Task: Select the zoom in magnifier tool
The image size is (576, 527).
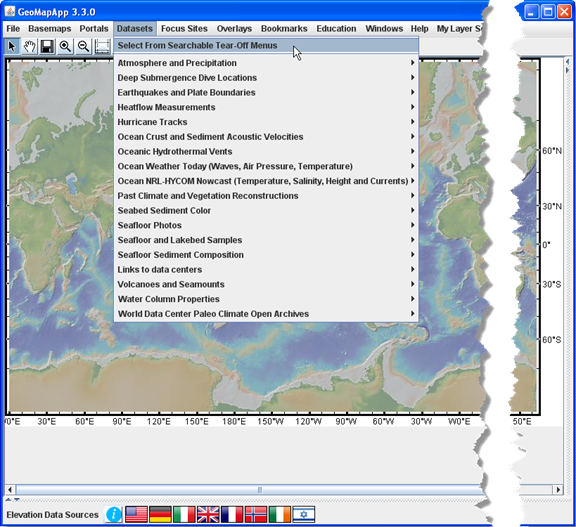Action: pyautogui.click(x=65, y=47)
